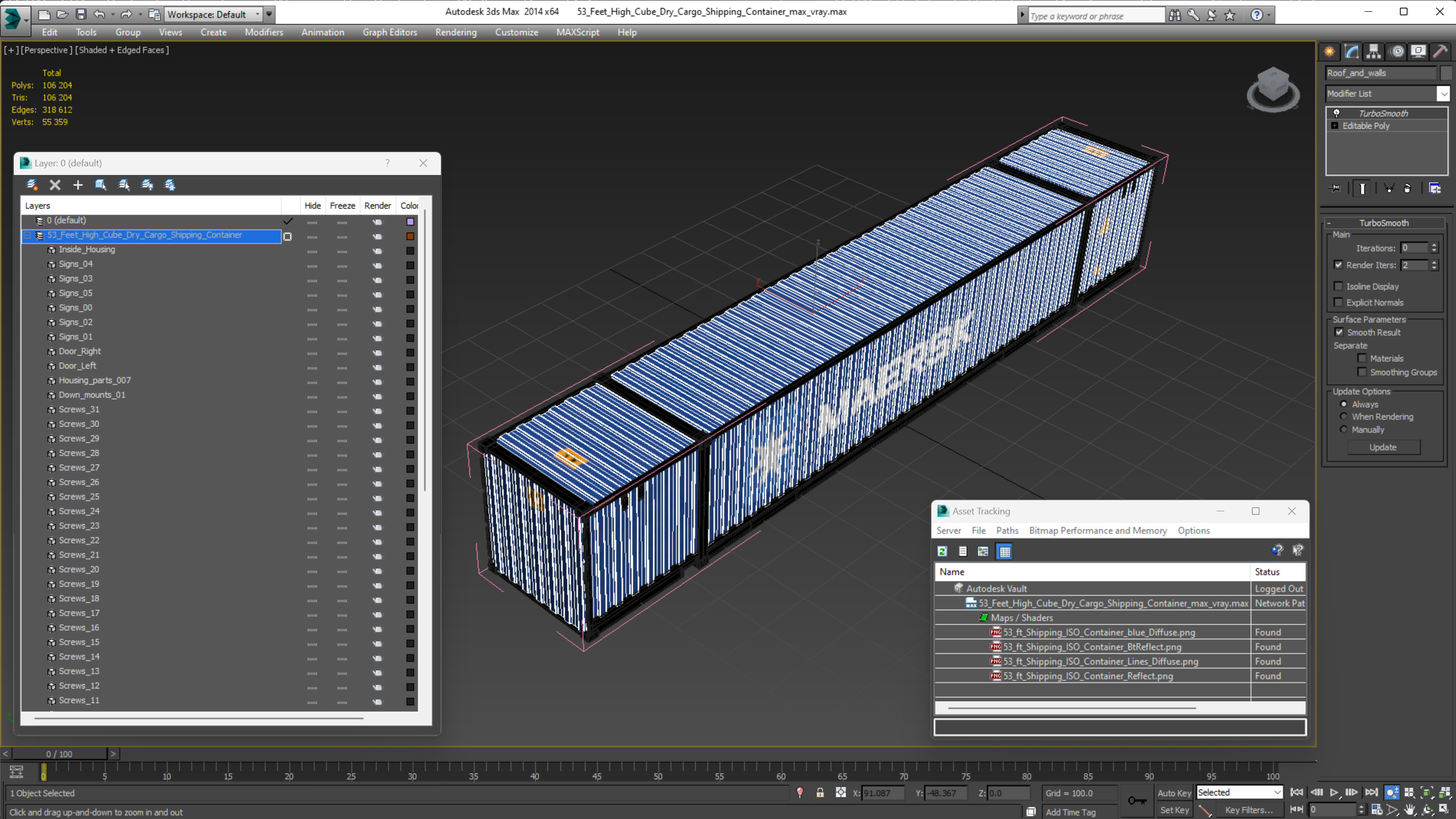Click the Perspective viewport label
1456x819 pixels.
47,49
